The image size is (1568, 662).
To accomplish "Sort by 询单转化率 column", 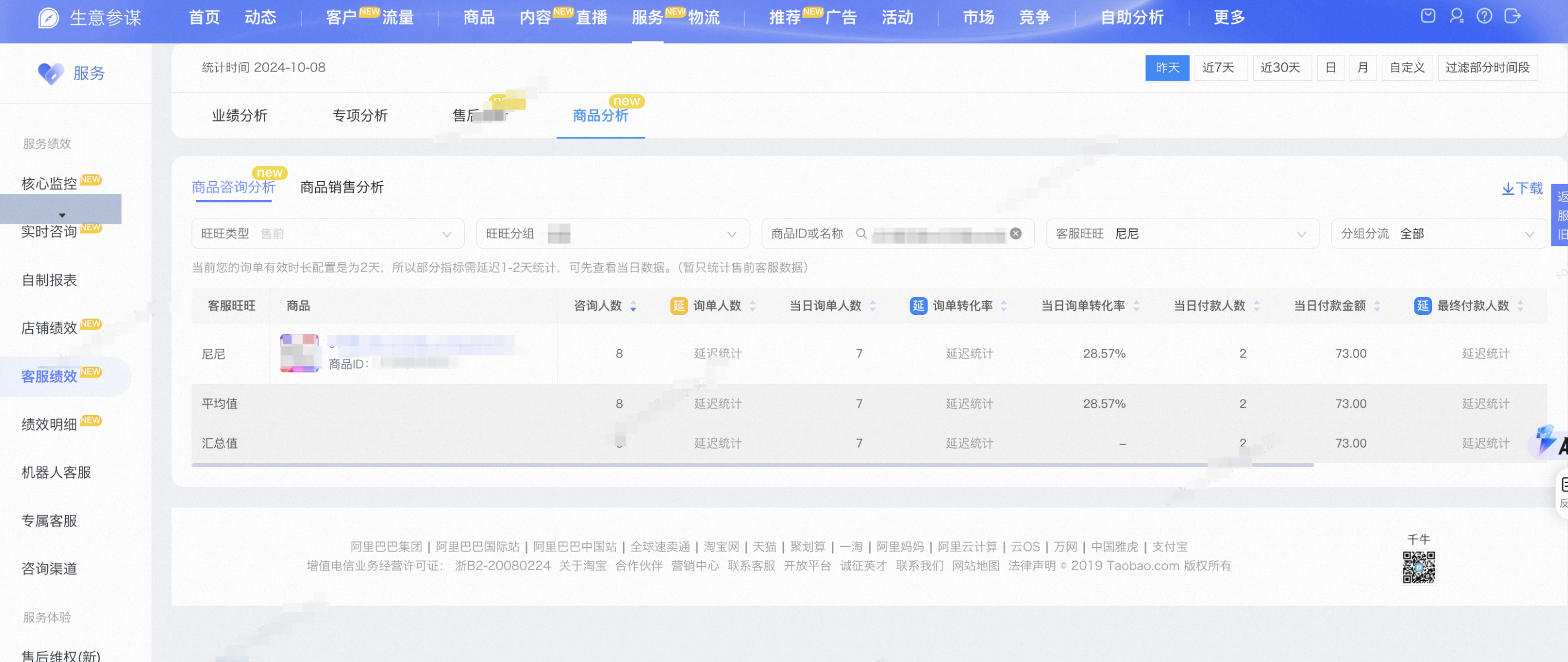I will coord(1004,306).
